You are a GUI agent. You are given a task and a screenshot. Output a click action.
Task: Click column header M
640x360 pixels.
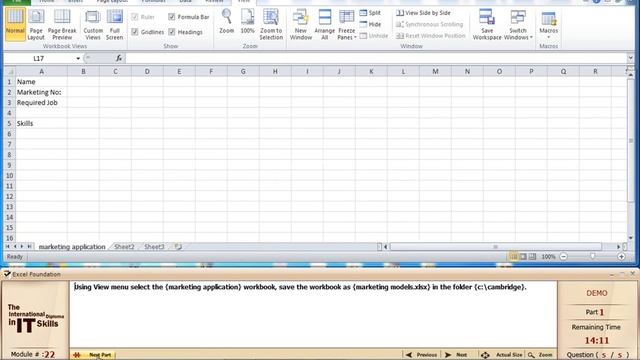pos(435,71)
